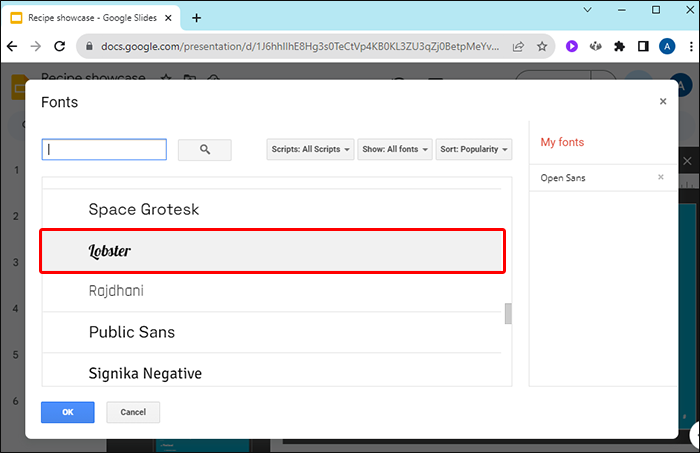
Task: Open the Sort: Popularity dropdown
Action: tap(473, 150)
